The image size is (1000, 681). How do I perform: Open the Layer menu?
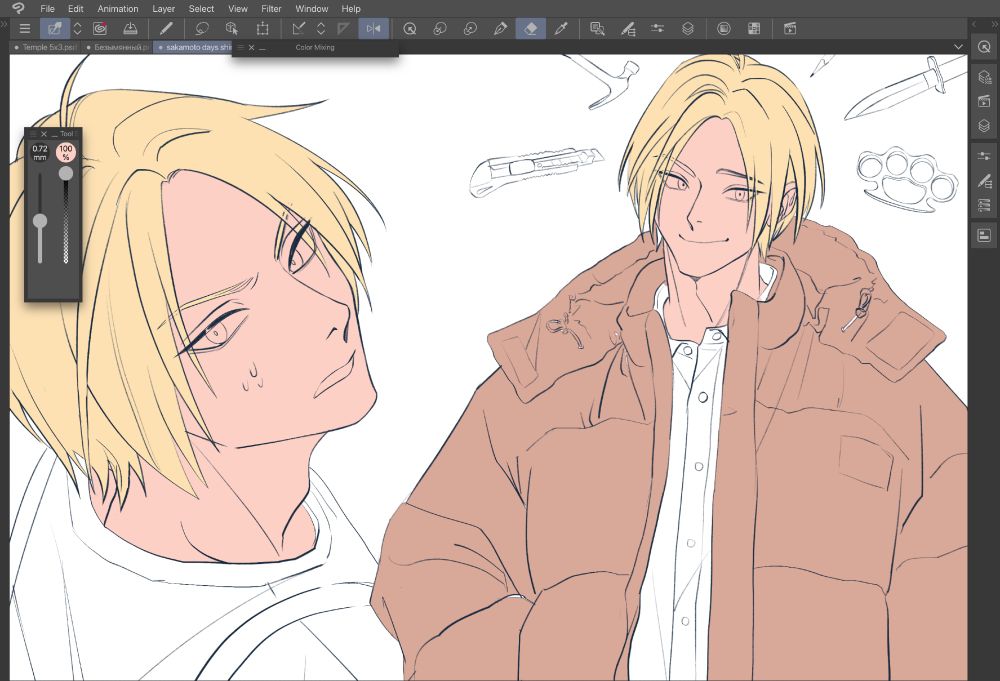coord(163,9)
